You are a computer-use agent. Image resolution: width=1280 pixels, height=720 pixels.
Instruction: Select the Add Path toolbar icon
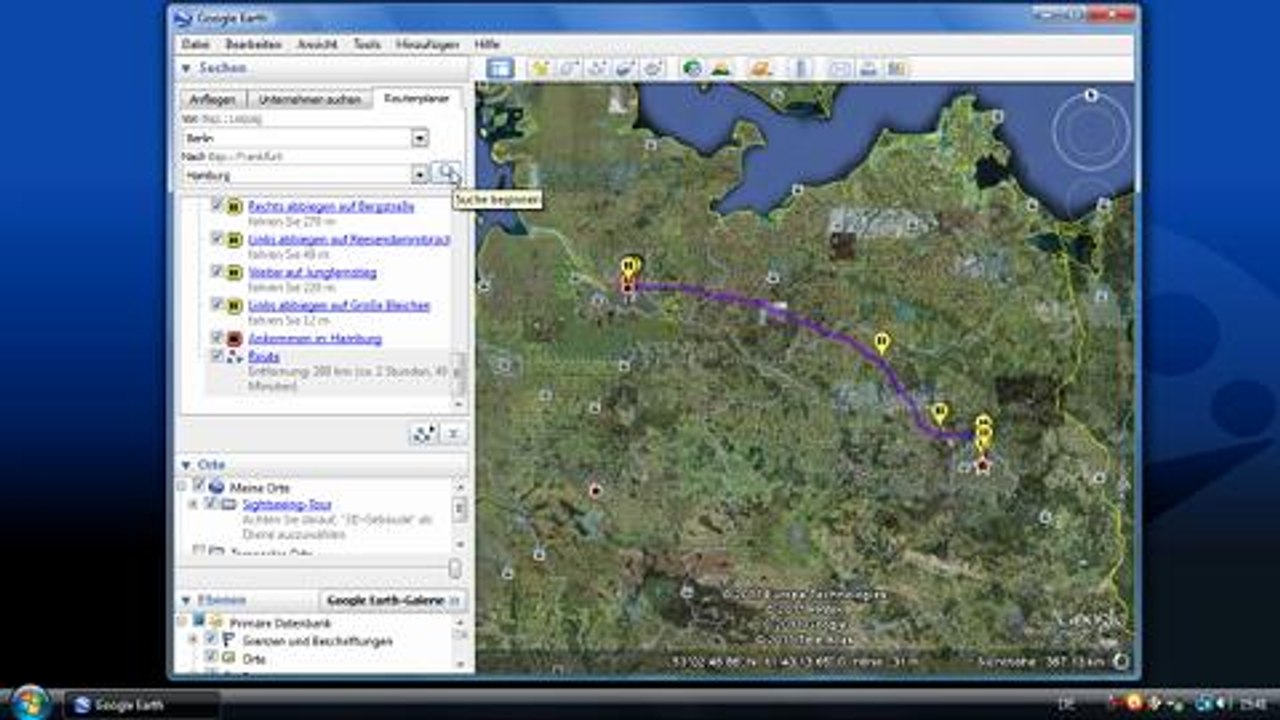click(597, 68)
